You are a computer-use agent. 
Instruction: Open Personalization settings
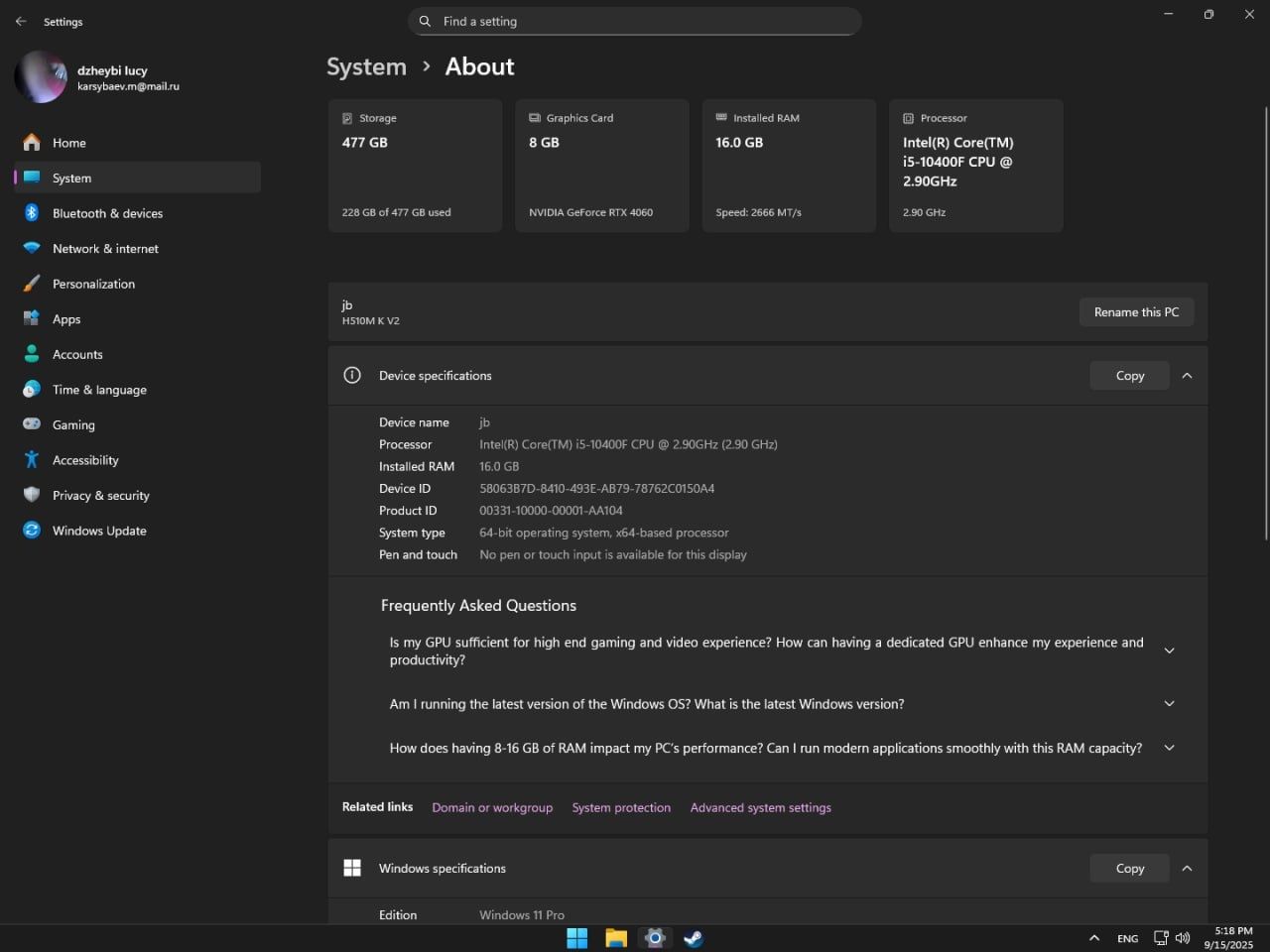pyautogui.click(x=137, y=284)
